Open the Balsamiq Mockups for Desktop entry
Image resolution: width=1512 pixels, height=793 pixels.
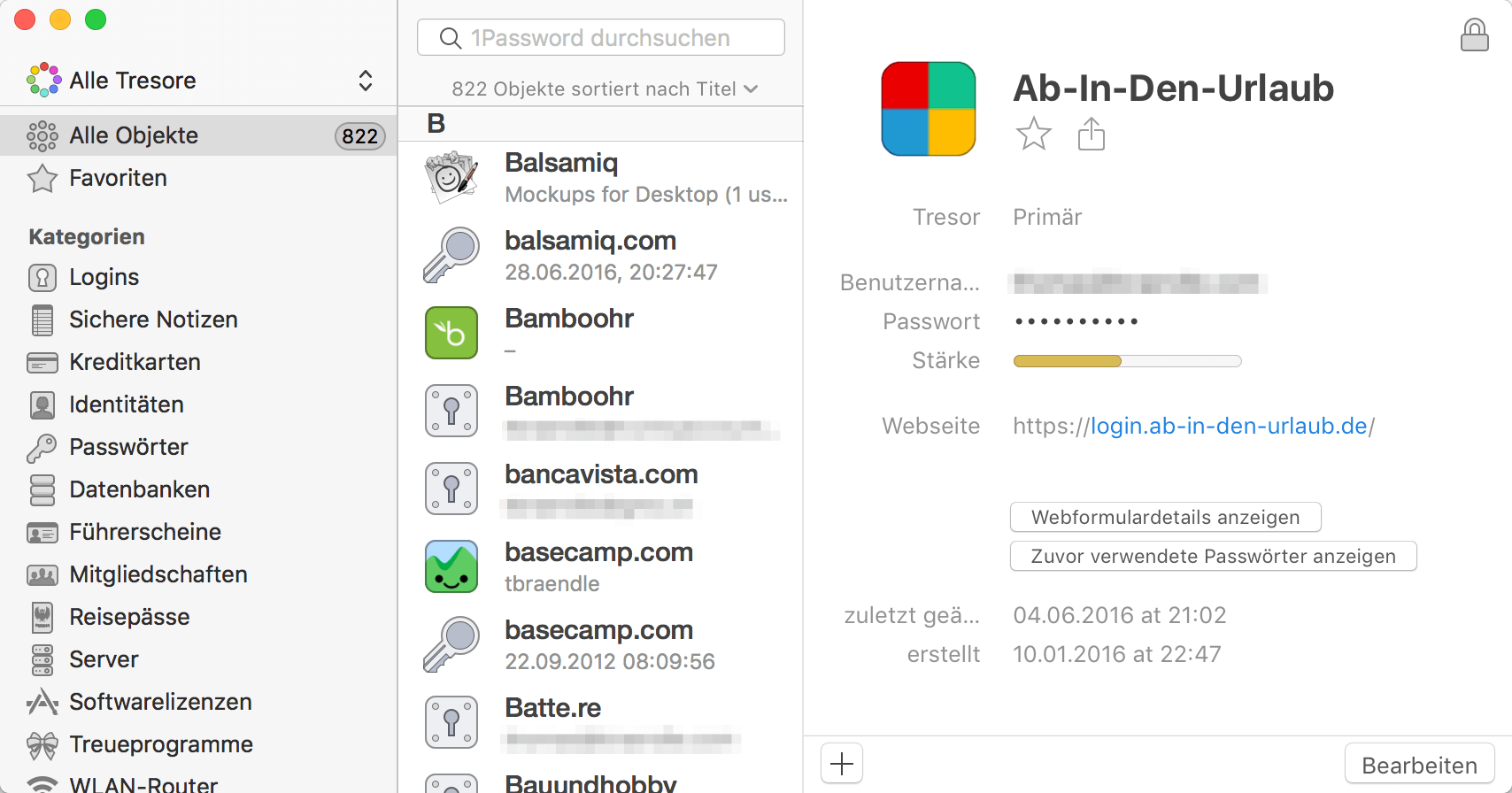601,178
